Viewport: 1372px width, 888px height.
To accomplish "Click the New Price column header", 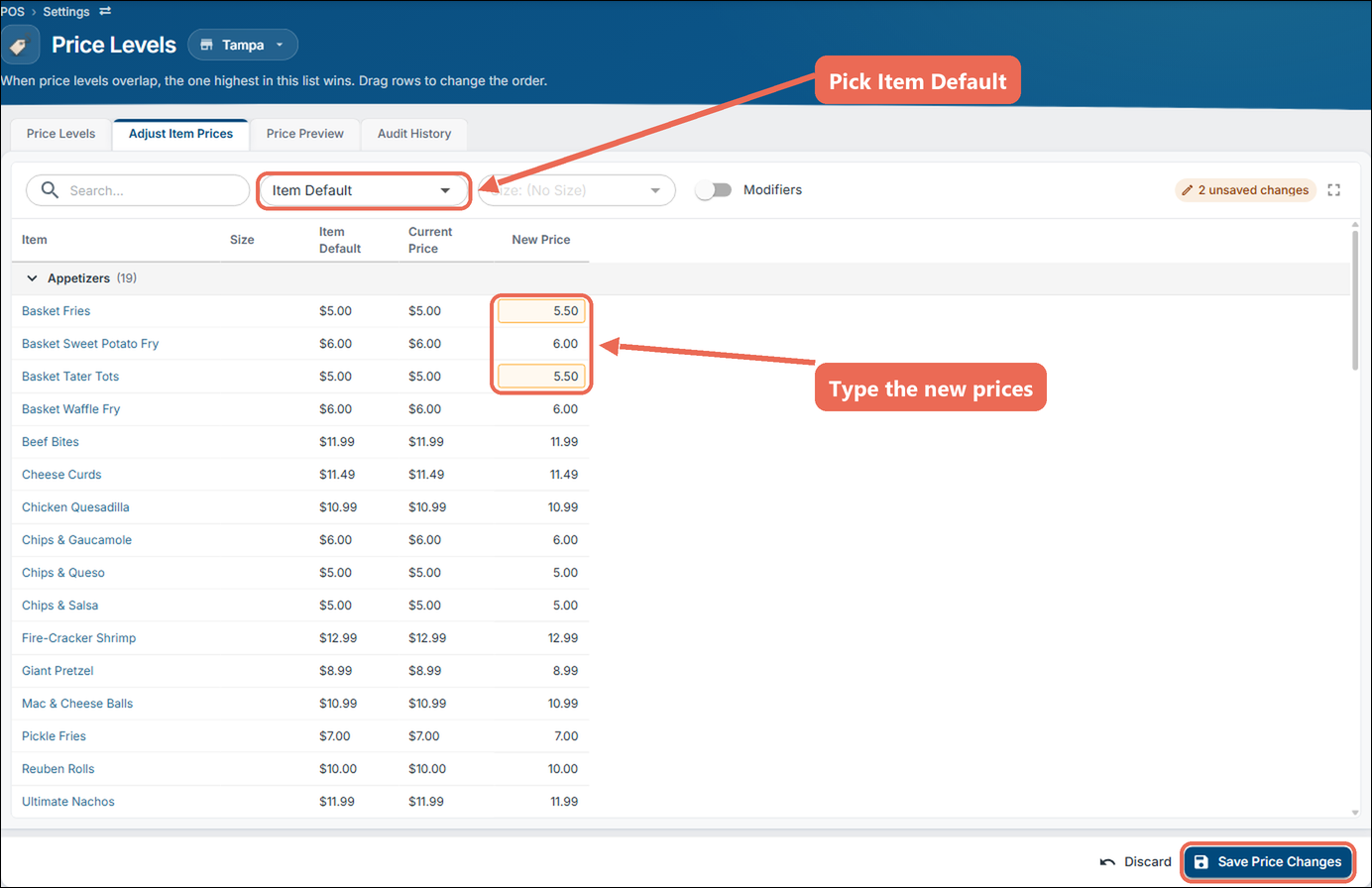I will coord(541,240).
